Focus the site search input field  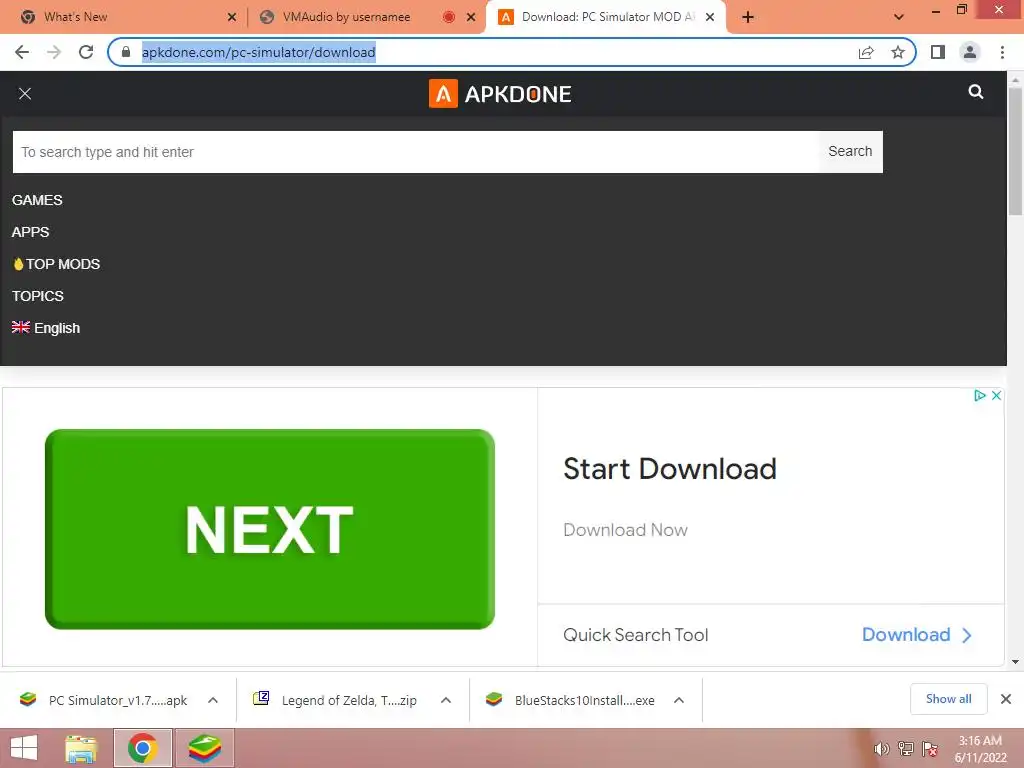click(415, 152)
